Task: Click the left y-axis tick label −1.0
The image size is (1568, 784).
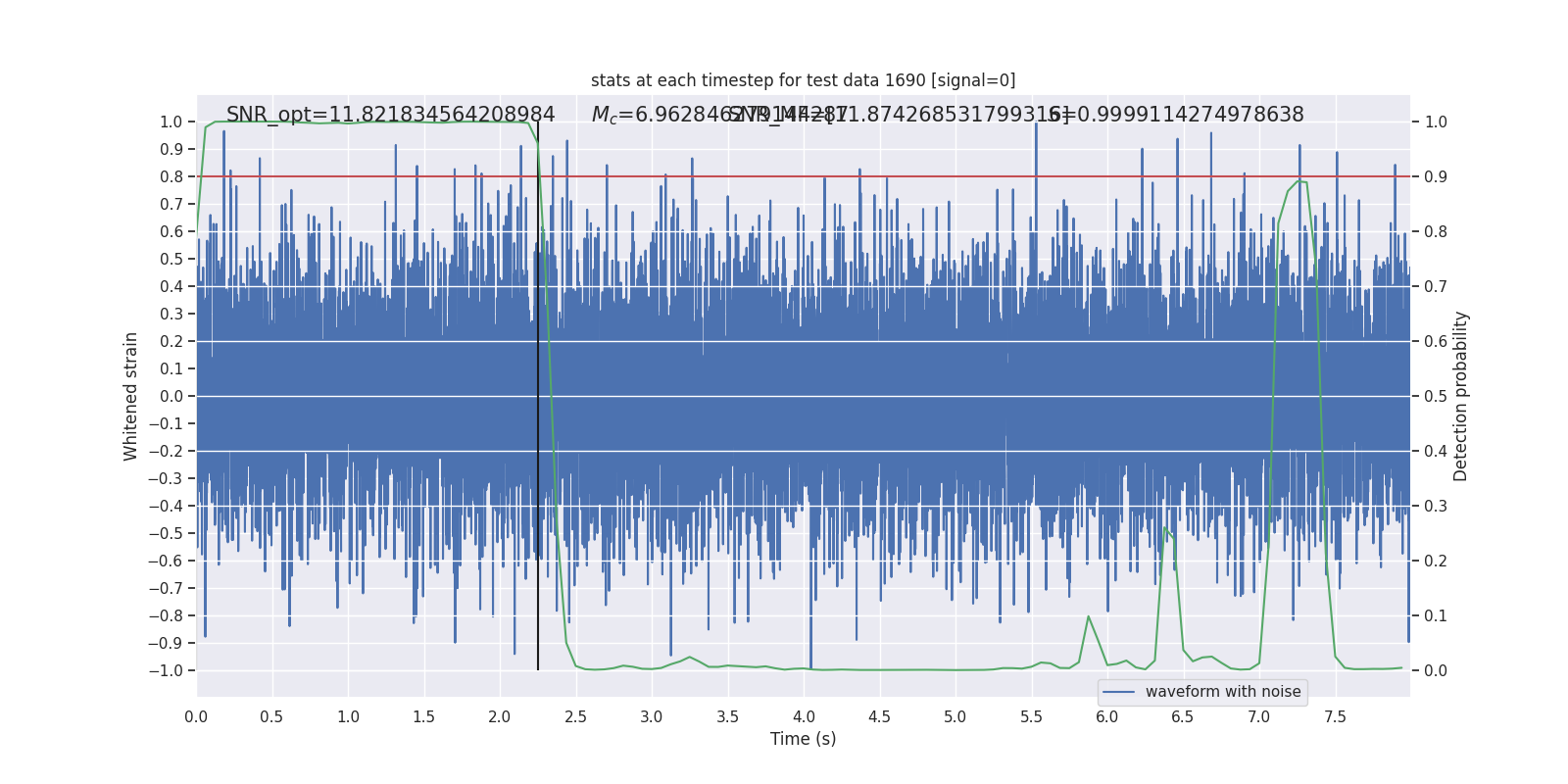Action: click(x=166, y=670)
